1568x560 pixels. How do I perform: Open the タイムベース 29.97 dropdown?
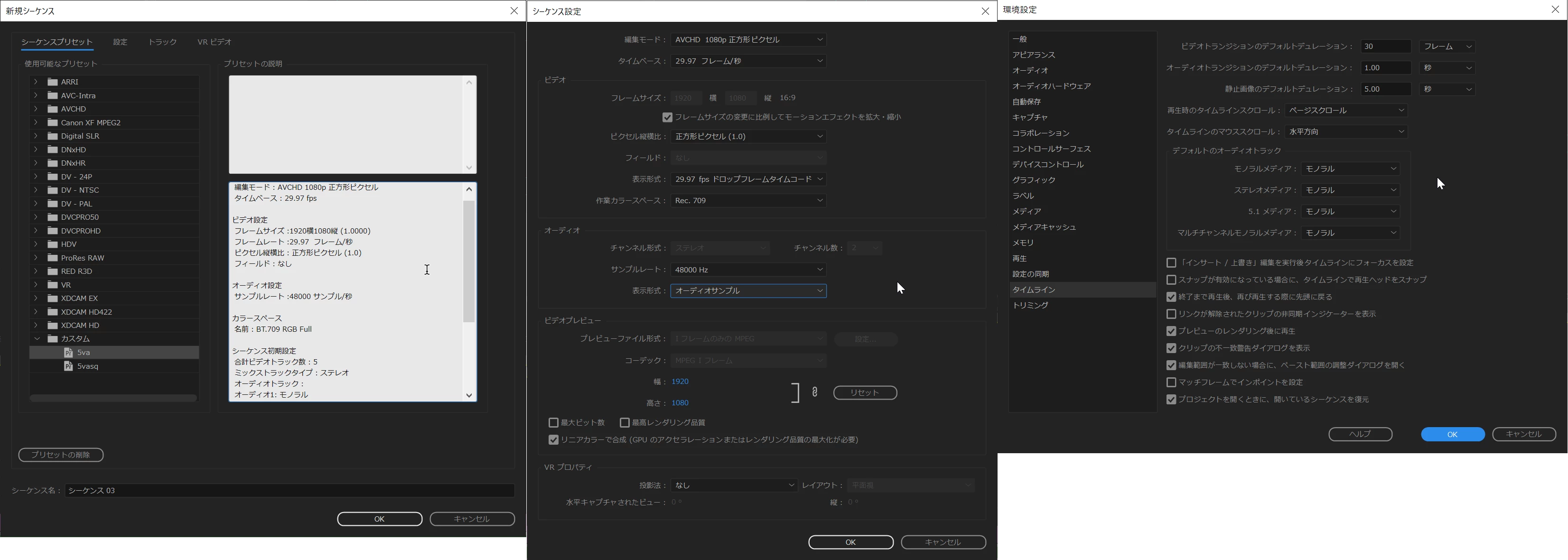click(x=748, y=61)
